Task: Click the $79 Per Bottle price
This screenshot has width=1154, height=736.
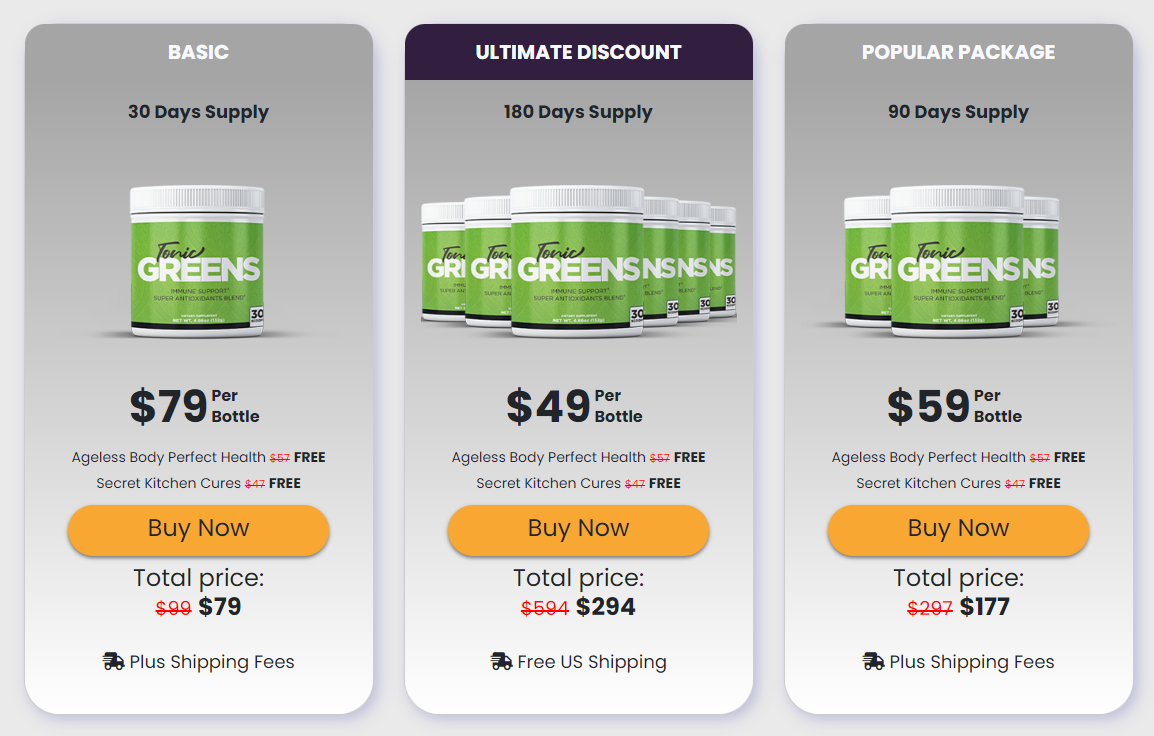Action: (x=194, y=406)
